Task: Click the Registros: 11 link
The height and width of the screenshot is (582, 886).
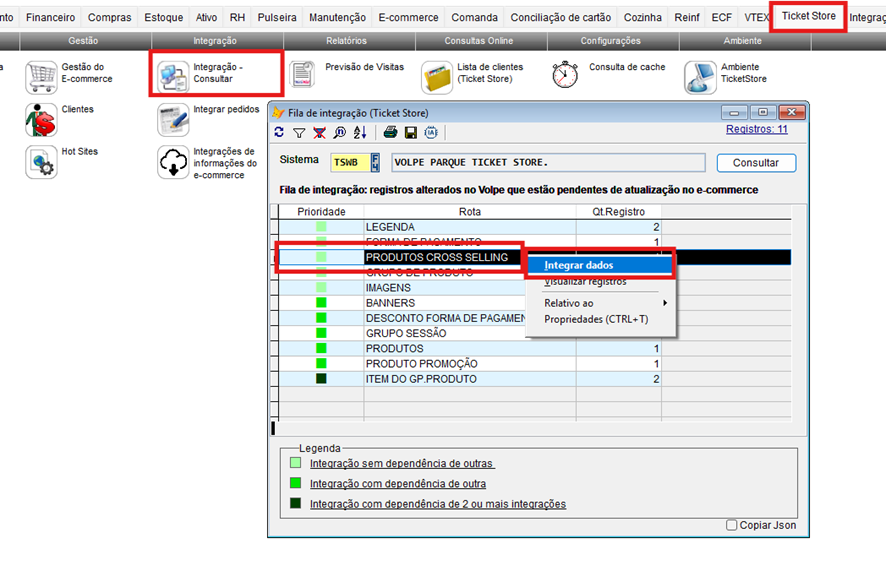Action: pyautogui.click(x=756, y=129)
